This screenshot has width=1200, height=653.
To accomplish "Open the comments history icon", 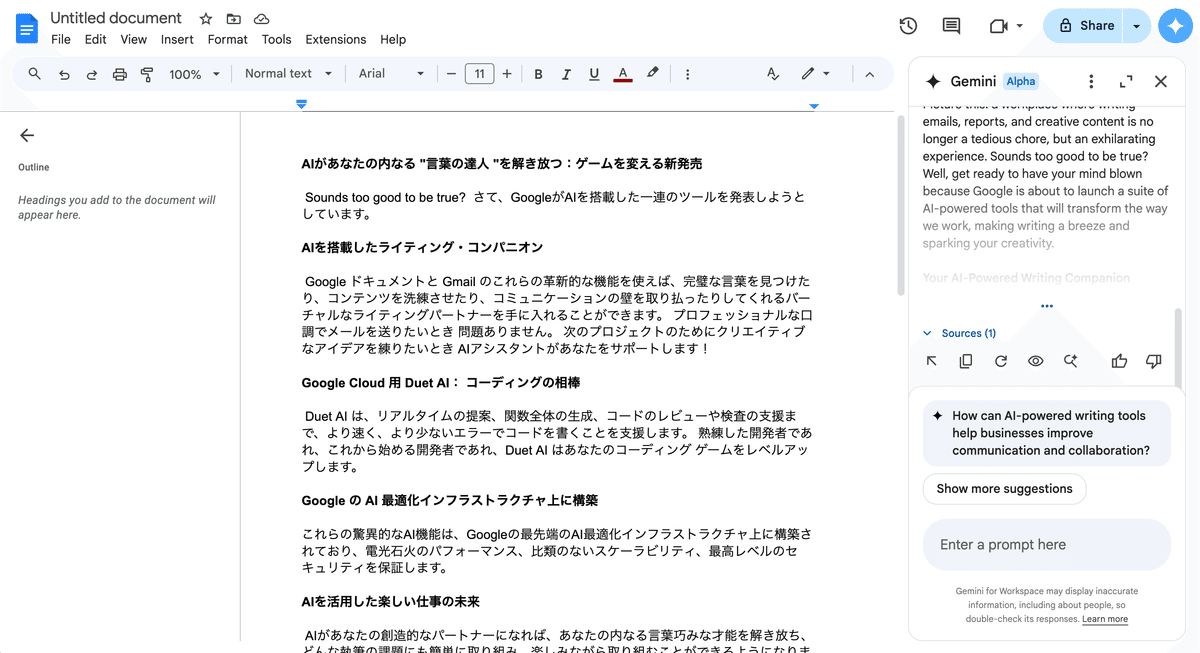I will [951, 26].
